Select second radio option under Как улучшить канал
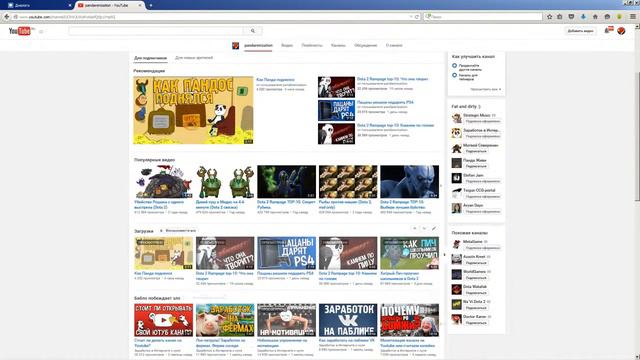640x360 pixels. click(454, 75)
